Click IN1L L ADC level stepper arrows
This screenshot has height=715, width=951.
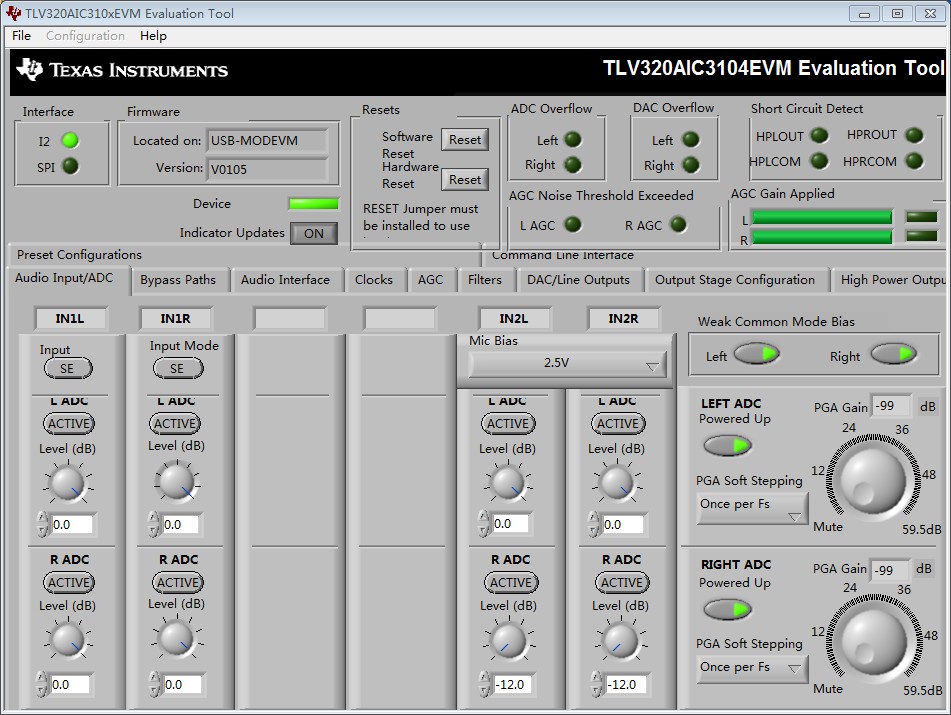pos(42,524)
